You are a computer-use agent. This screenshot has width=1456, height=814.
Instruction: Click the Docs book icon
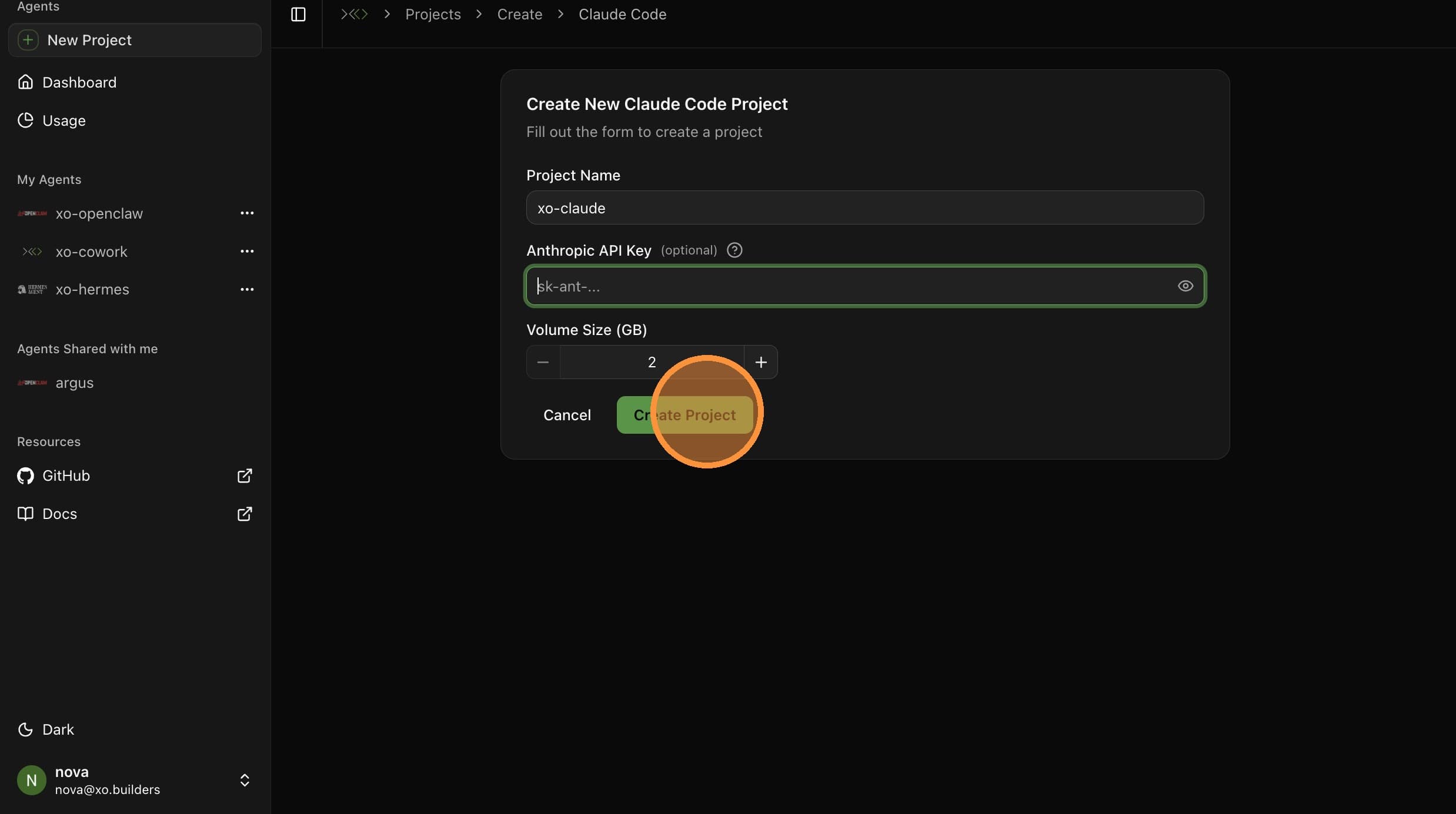[25, 514]
